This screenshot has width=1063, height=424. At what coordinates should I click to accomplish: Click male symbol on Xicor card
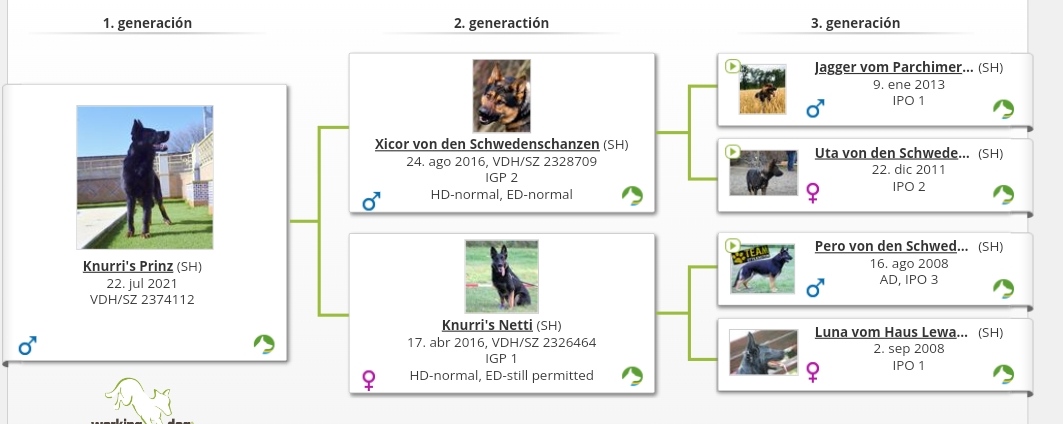pos(371,203)
